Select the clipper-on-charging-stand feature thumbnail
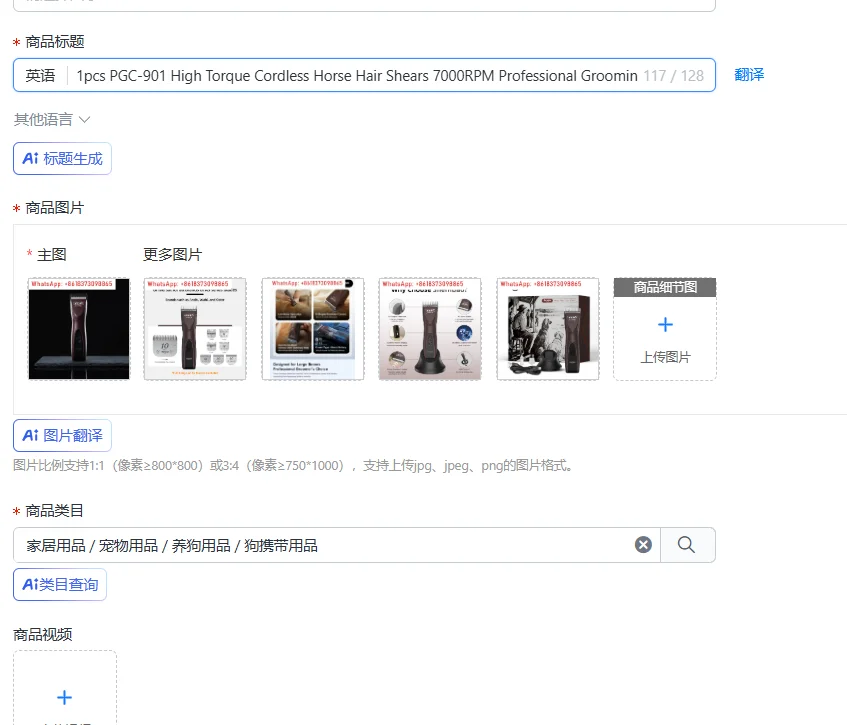The image size is (847, 725). 430,329
